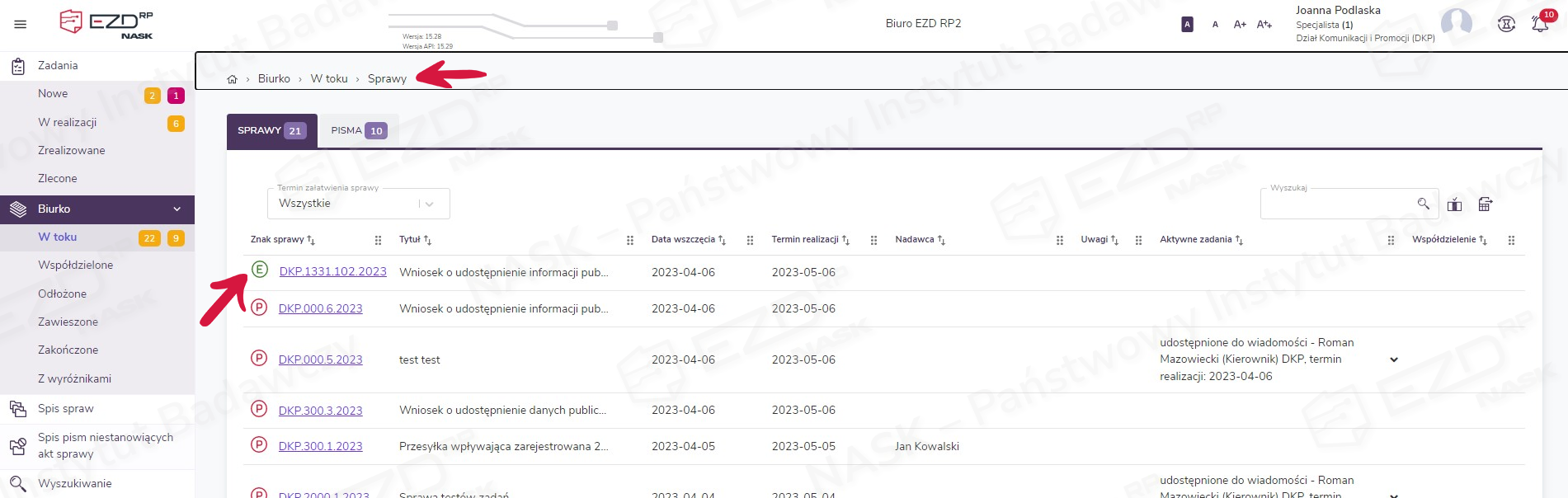Click the home breadcrumb icon
The width and height of the screenshot is (1568, 498).
(232, 79)
